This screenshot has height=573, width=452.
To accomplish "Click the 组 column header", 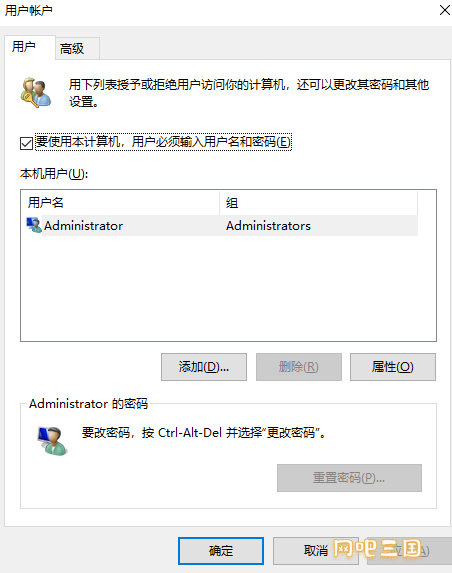I will (319, 202).
